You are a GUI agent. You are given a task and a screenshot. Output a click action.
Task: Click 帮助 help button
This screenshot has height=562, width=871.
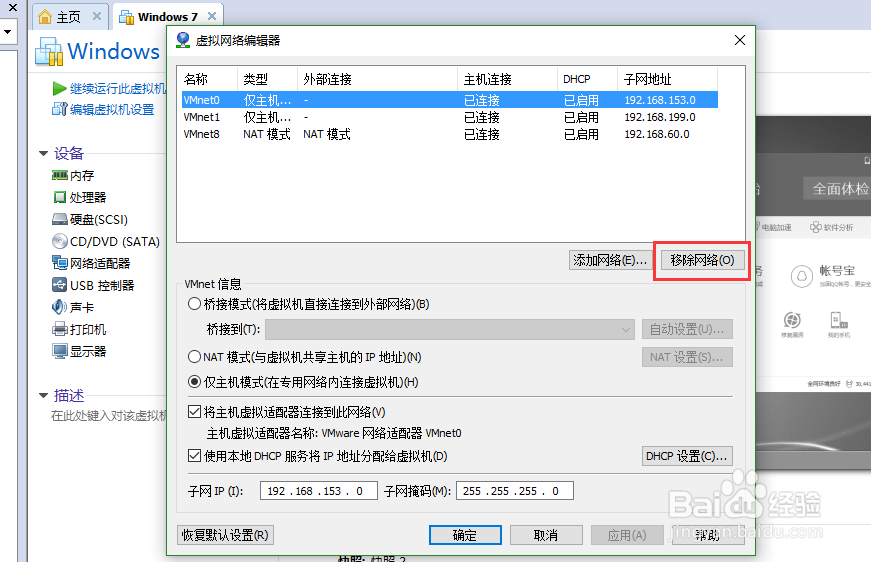(708, 535)
